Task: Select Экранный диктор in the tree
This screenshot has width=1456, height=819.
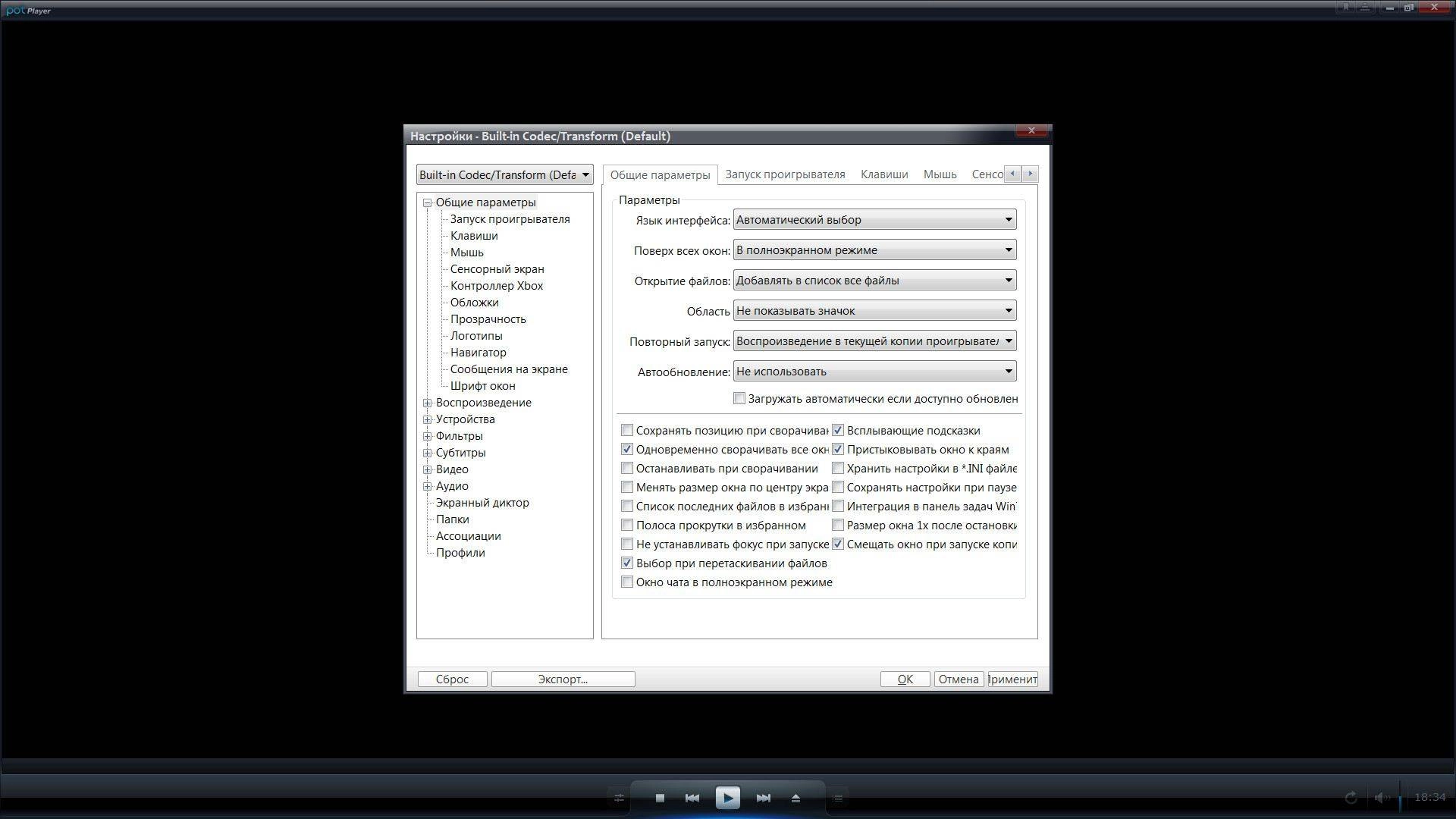Action: (x=482, y=503)
